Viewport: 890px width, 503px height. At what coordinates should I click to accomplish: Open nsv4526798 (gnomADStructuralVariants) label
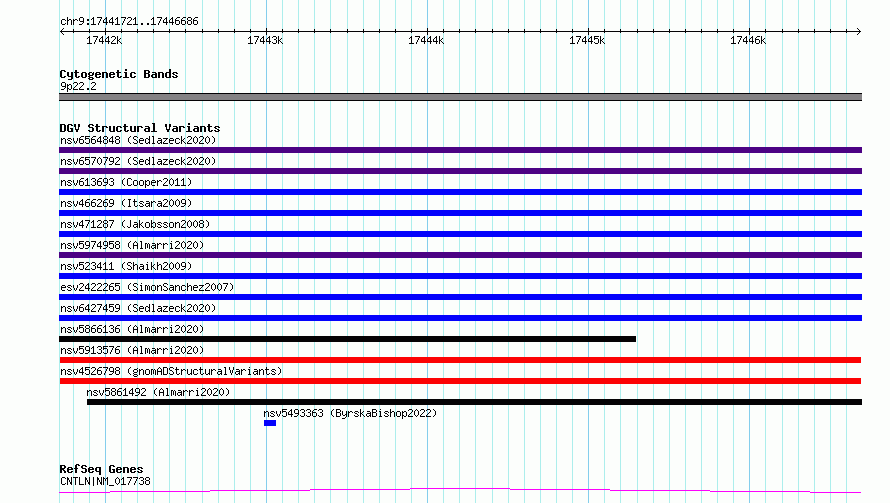[x=171, y=371]
